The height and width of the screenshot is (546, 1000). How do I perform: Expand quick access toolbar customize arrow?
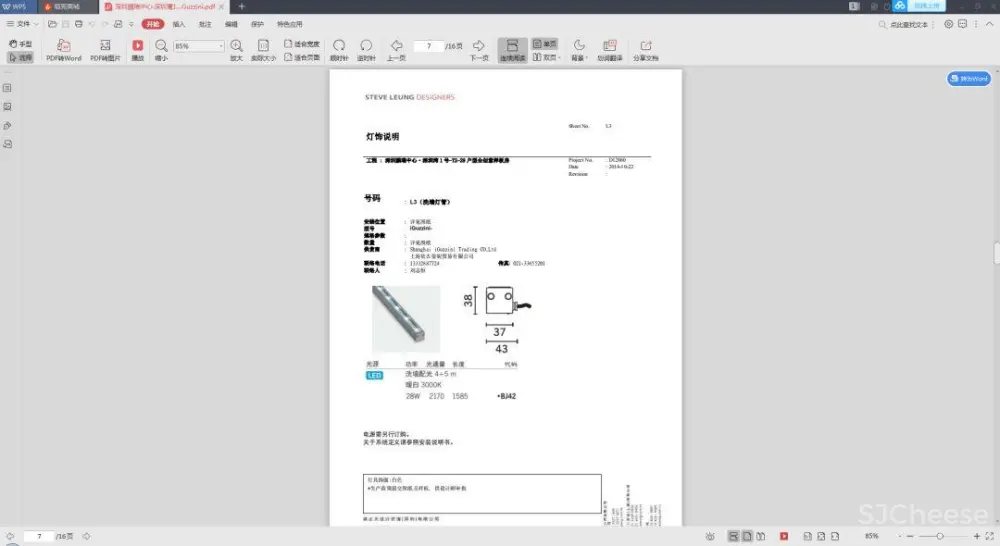131,24
